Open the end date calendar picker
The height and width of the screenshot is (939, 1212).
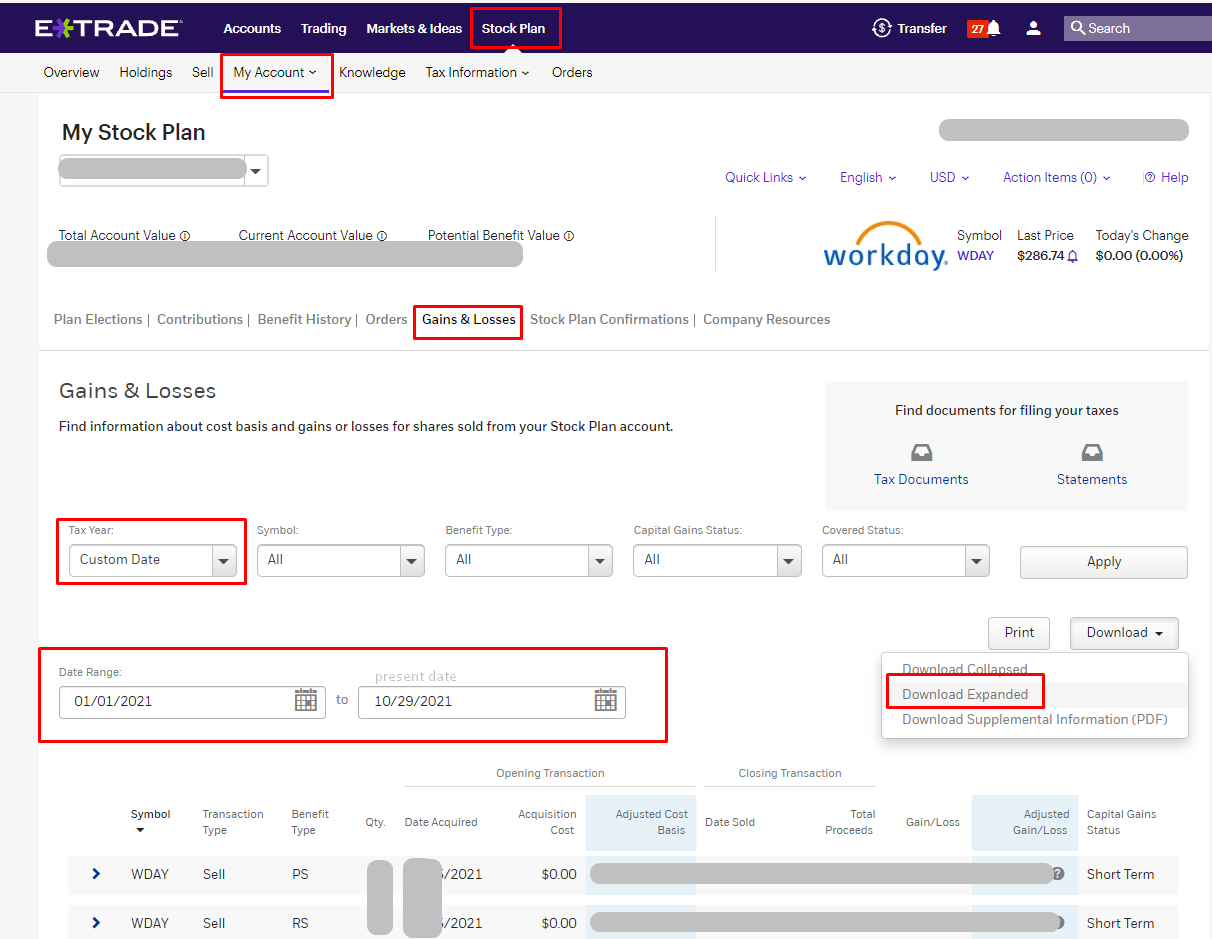pyautogui.click(x=606, y=700)
